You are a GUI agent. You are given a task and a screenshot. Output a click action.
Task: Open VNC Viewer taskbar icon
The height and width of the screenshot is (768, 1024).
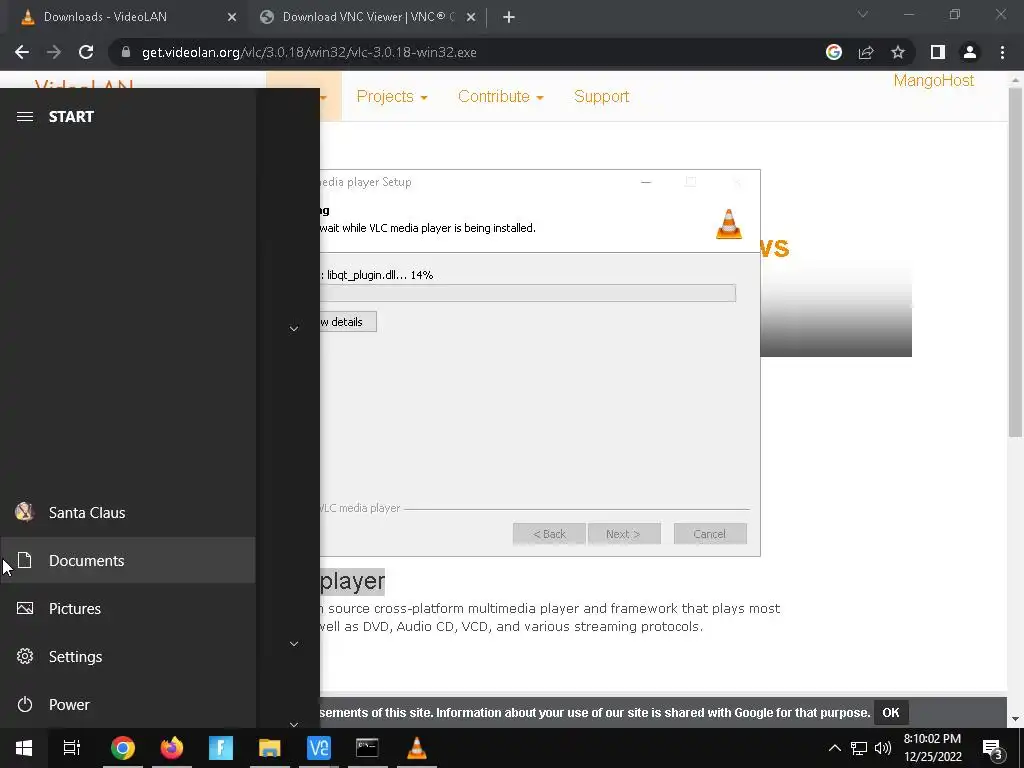(x=319, y=748)
